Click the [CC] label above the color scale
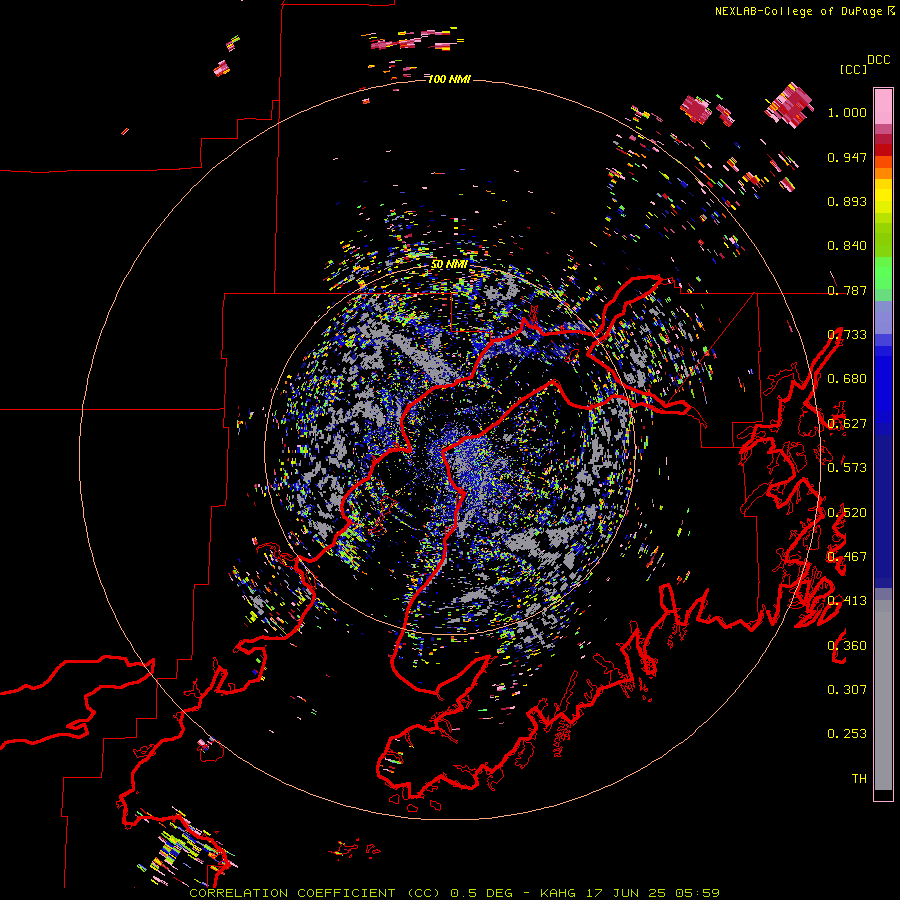900x900 pixels. pyautogui.click(x=853, y=69)
